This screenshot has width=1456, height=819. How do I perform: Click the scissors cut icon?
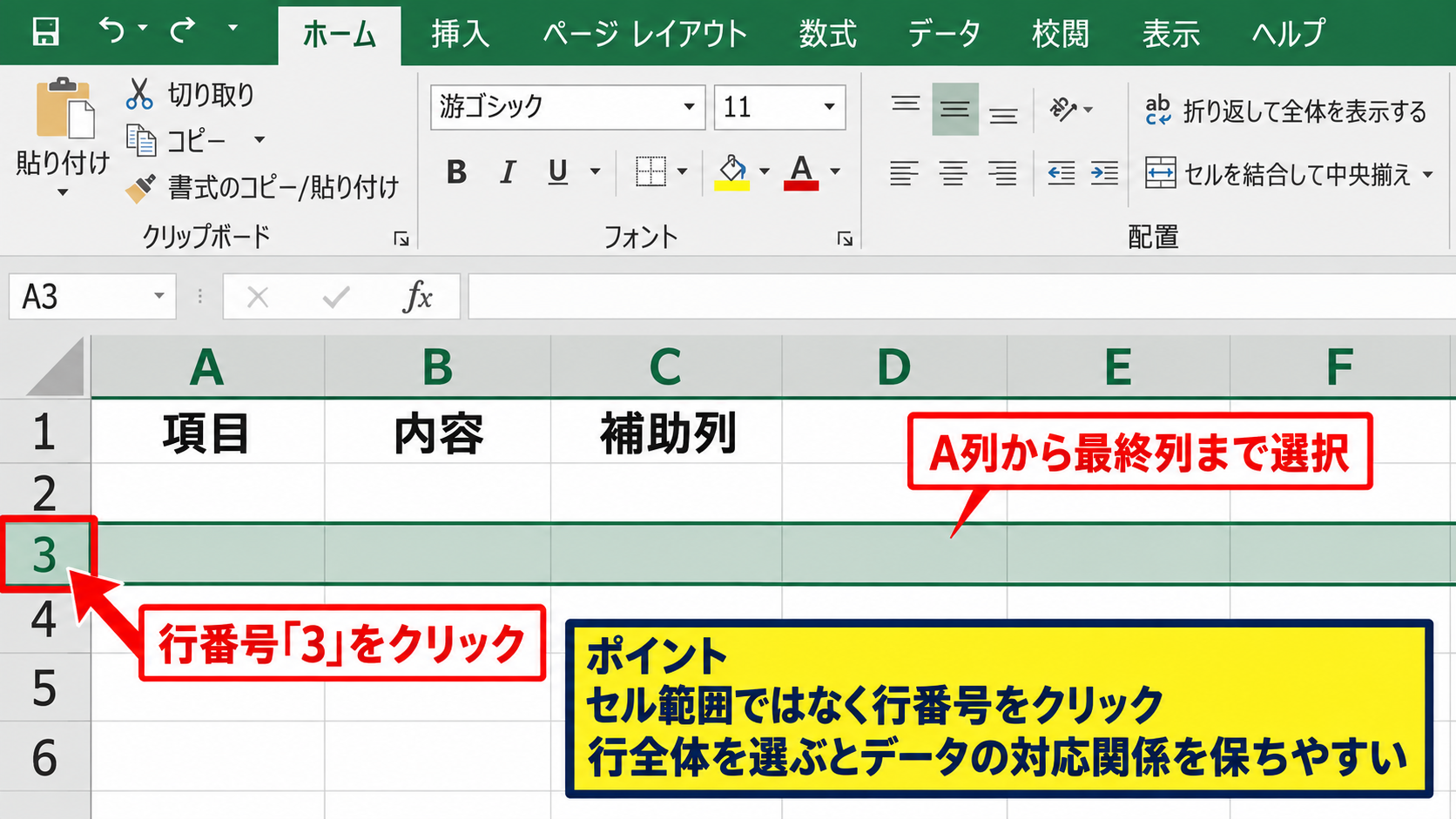point(138,94)
